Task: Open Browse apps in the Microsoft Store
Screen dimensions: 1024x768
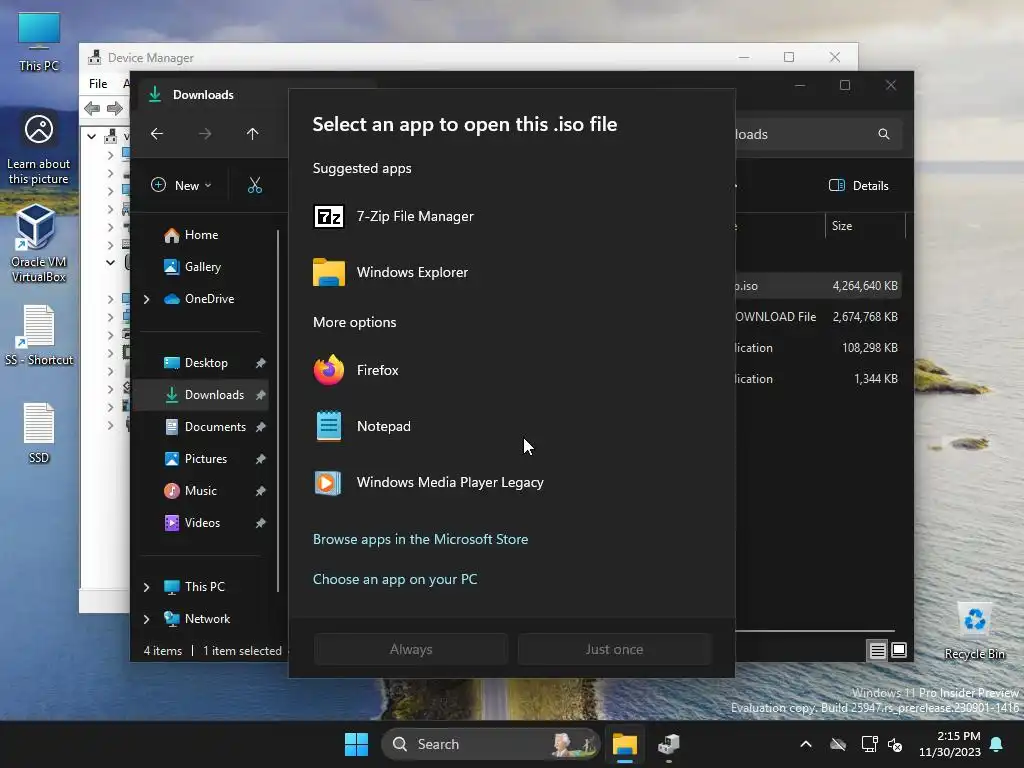Action: coord(420,539)
